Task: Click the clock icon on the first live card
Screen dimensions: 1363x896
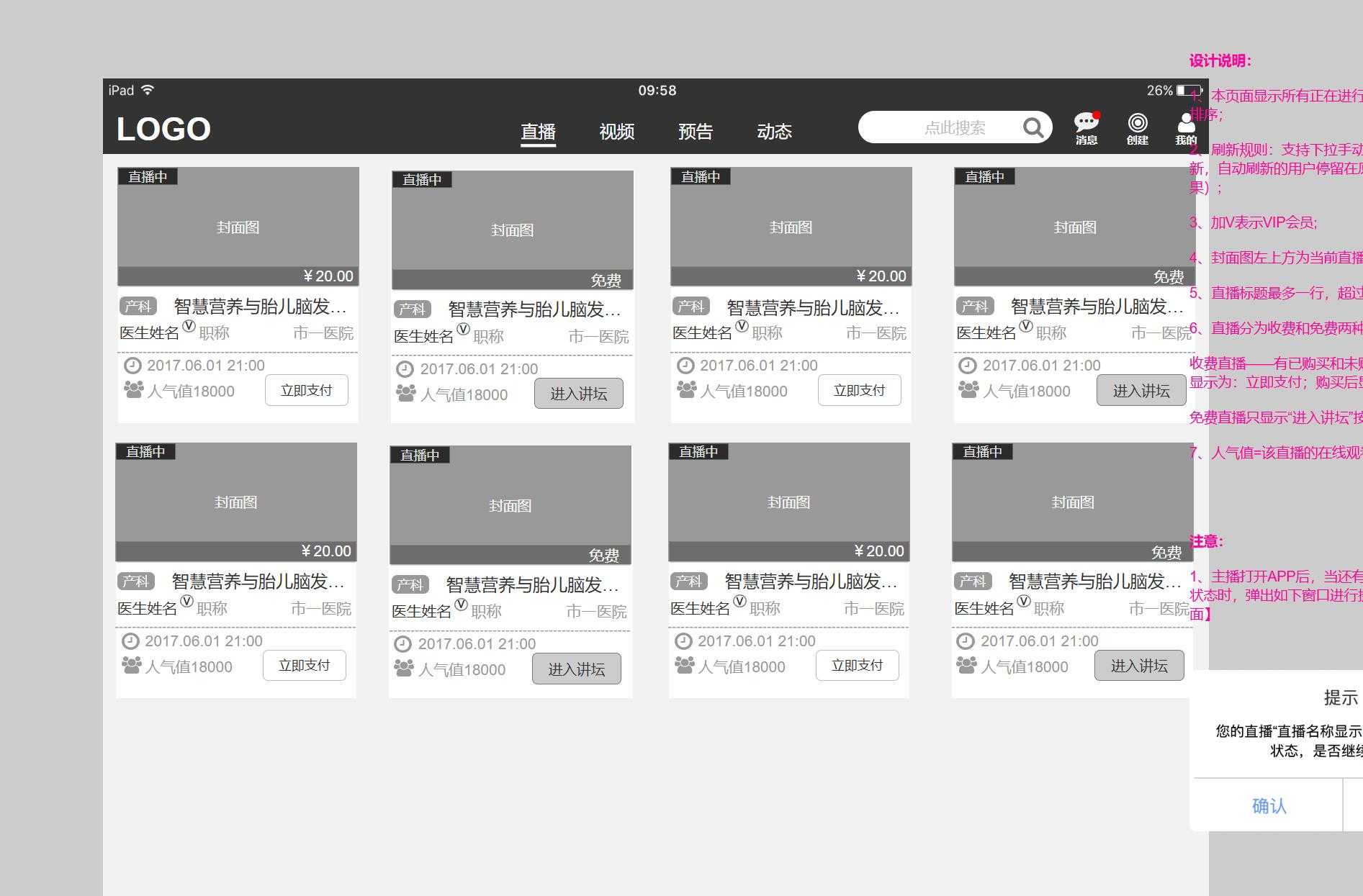Action: [132, 365]
